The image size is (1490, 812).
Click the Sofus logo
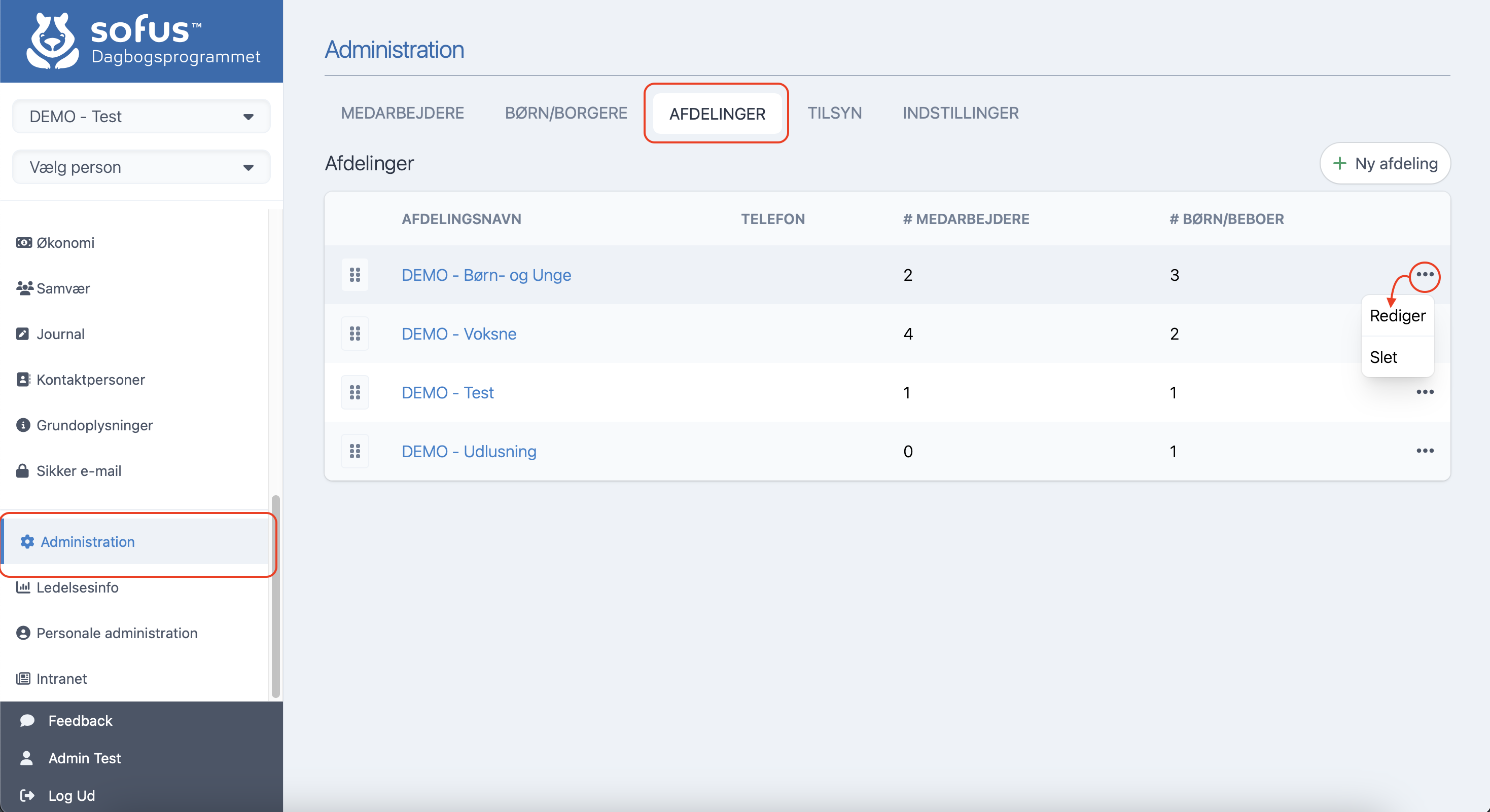tap(144, 41)
